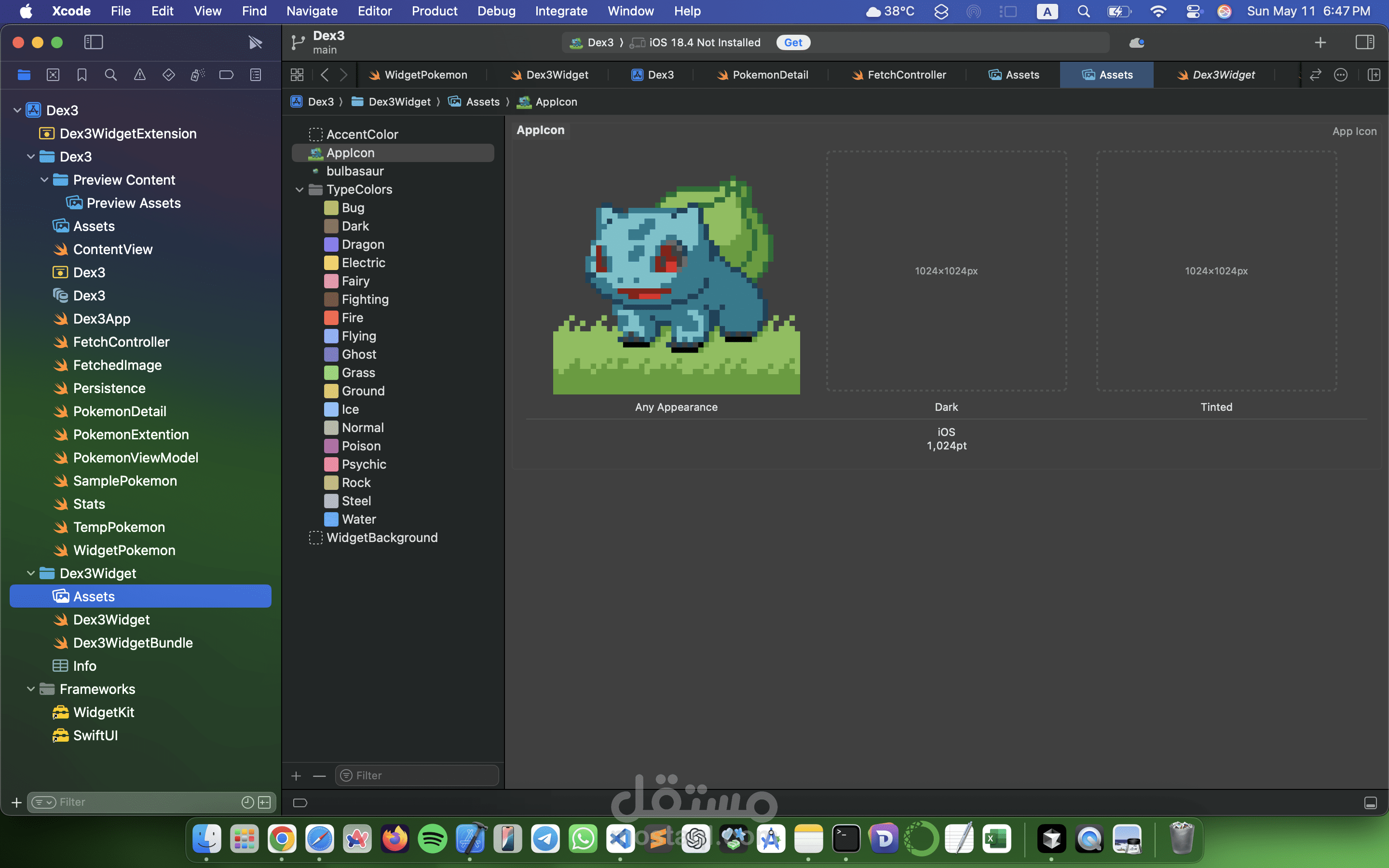
Task: Open the Find navigator magnifier icon
Action: pos(111,75)
